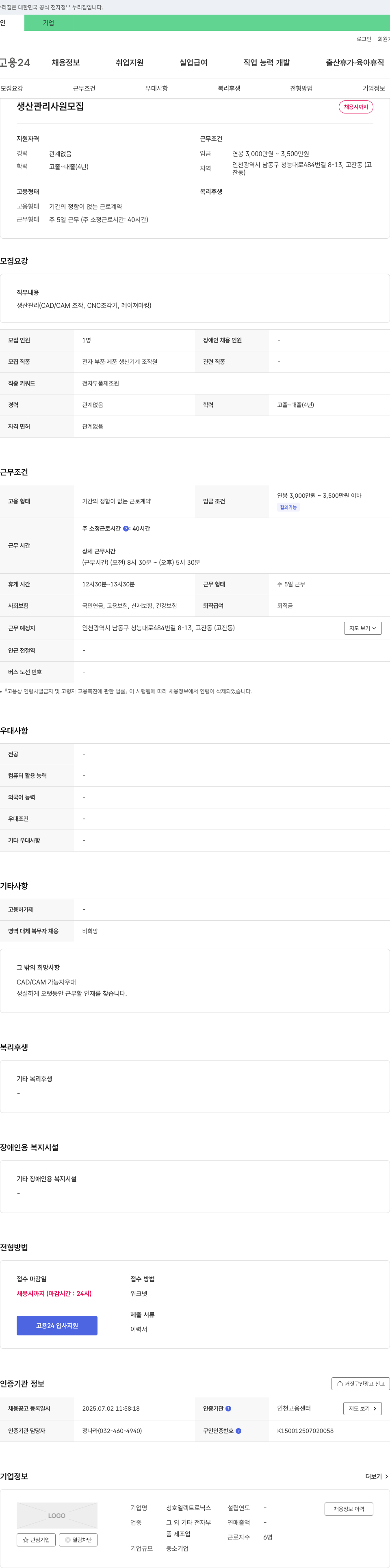
Task: Click the 인천고용센터 text
Action: pos(294,1409)
